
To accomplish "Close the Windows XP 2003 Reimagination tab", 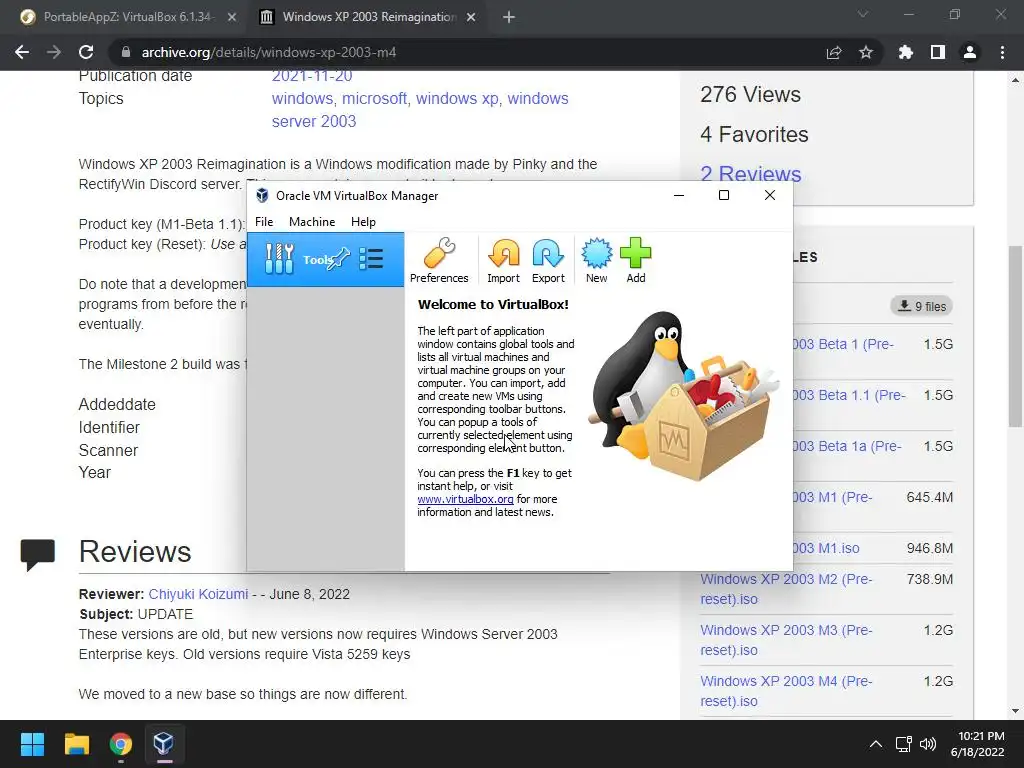I will click(471, 18).
